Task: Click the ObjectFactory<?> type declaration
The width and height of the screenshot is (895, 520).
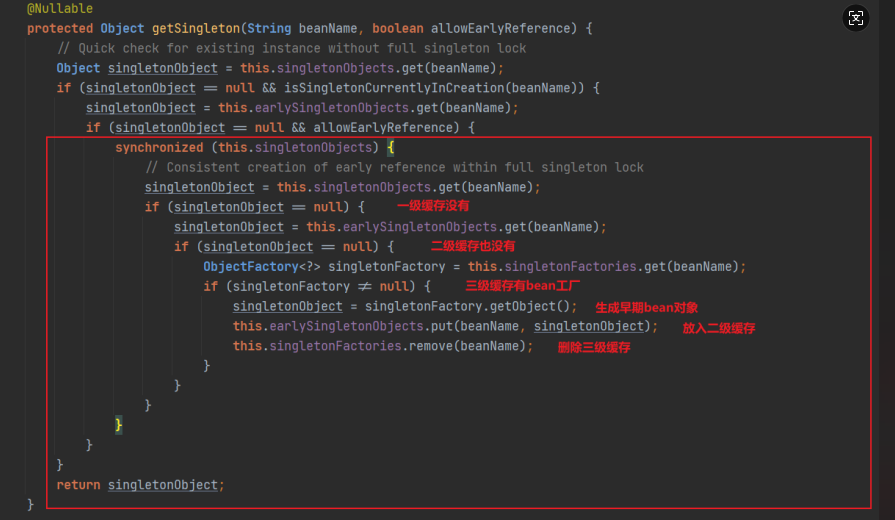Action: click(x=262, y=267)
